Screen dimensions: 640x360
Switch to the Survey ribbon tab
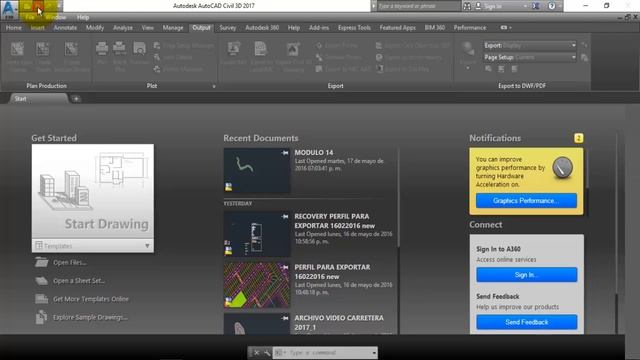227,28
